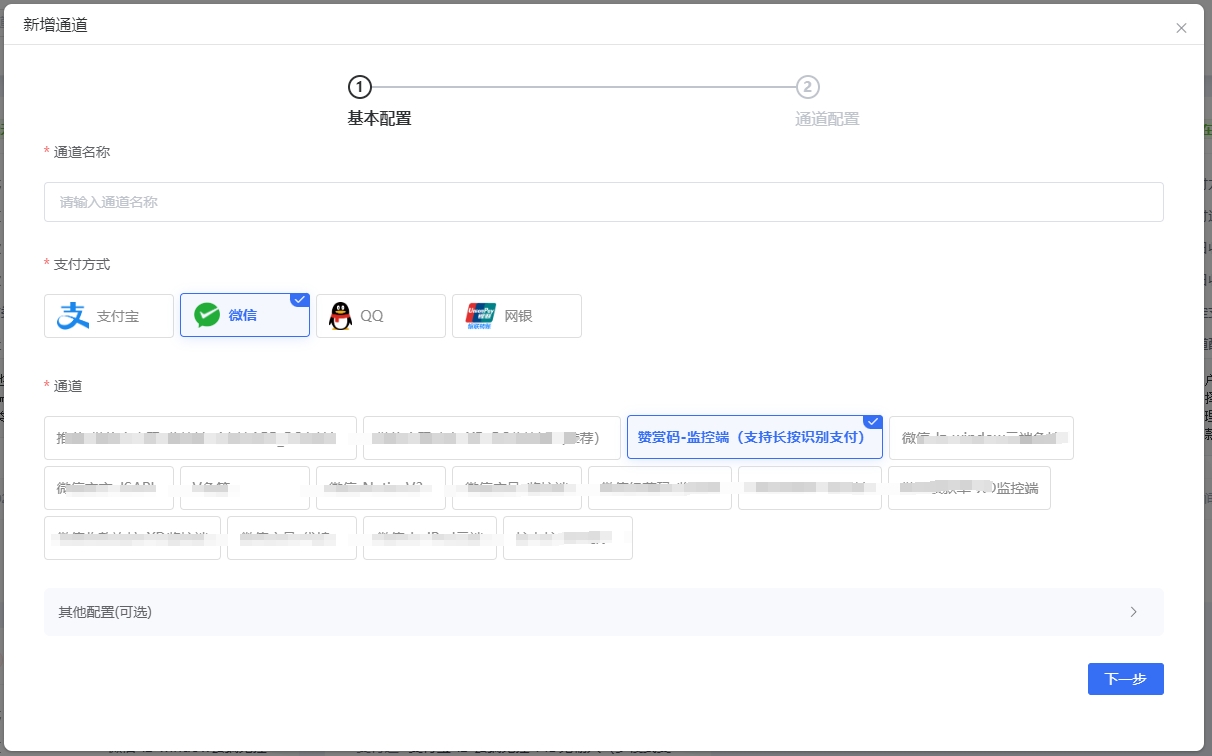Select the 赞赏码-监控端 channel option
This screenshot has width=1212, height=756.
click(754, 438)
